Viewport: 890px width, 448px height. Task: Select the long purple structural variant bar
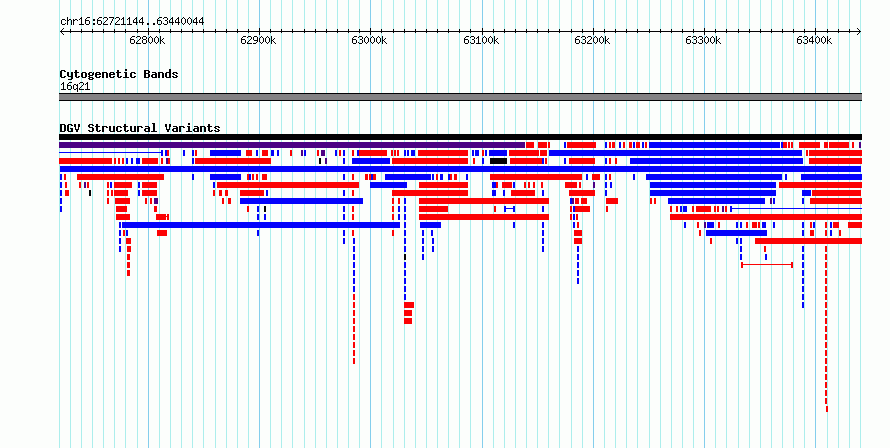[292, 145]
